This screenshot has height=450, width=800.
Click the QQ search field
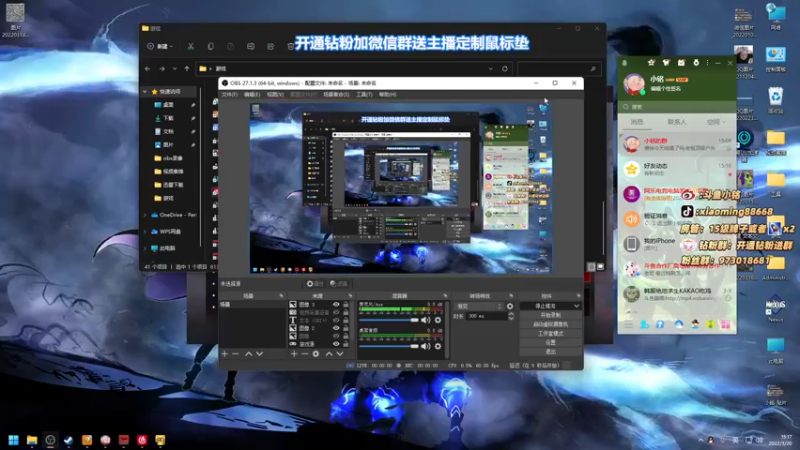point(677,107)
